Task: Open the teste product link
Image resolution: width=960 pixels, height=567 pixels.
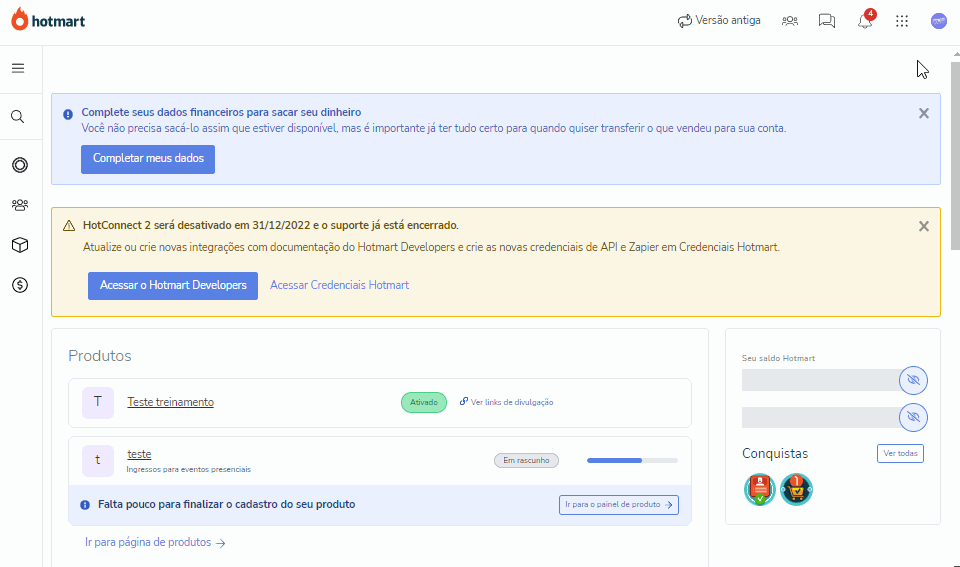Action: 139,454
